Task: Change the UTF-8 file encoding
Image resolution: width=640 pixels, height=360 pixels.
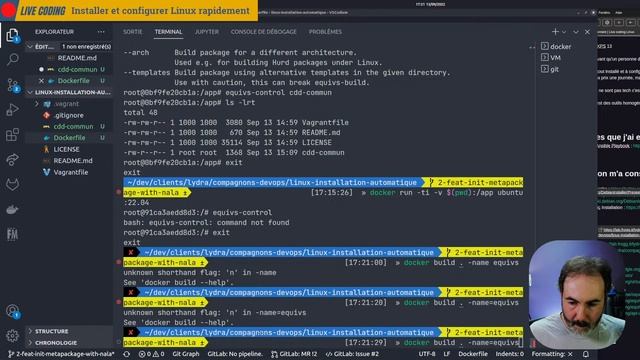Action: 427,354
